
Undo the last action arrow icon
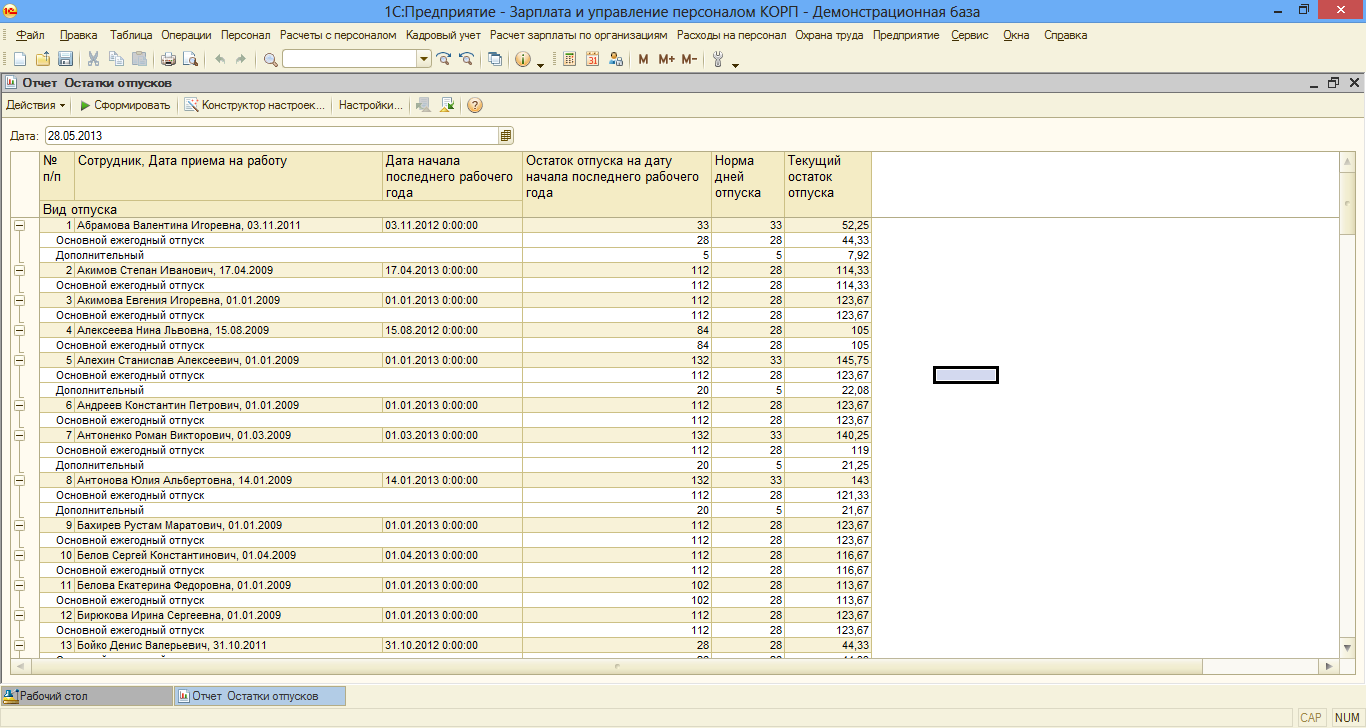[219, 60]
